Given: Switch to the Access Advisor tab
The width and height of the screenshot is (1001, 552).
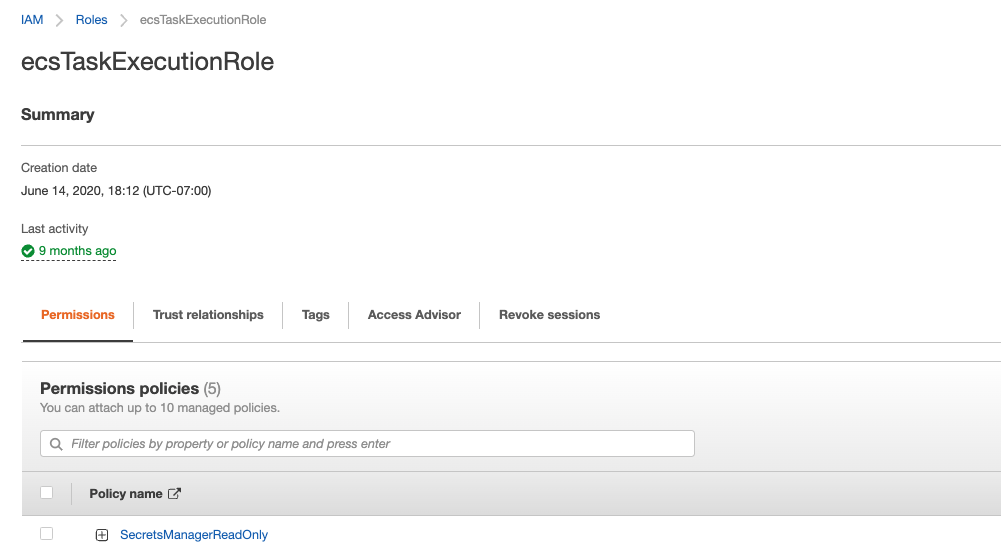Looking at the screenshot, I should (x=414, y=315).
